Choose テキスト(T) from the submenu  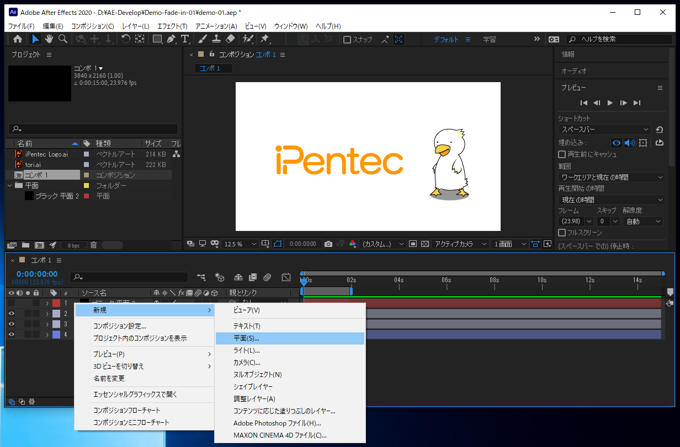coord(290,326)
